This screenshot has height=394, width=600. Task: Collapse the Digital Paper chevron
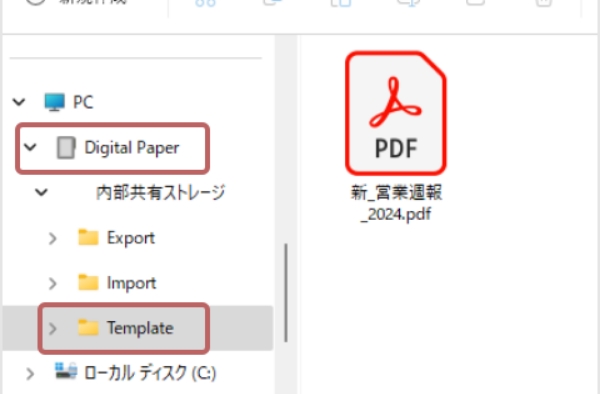click(x=30, y=147)
